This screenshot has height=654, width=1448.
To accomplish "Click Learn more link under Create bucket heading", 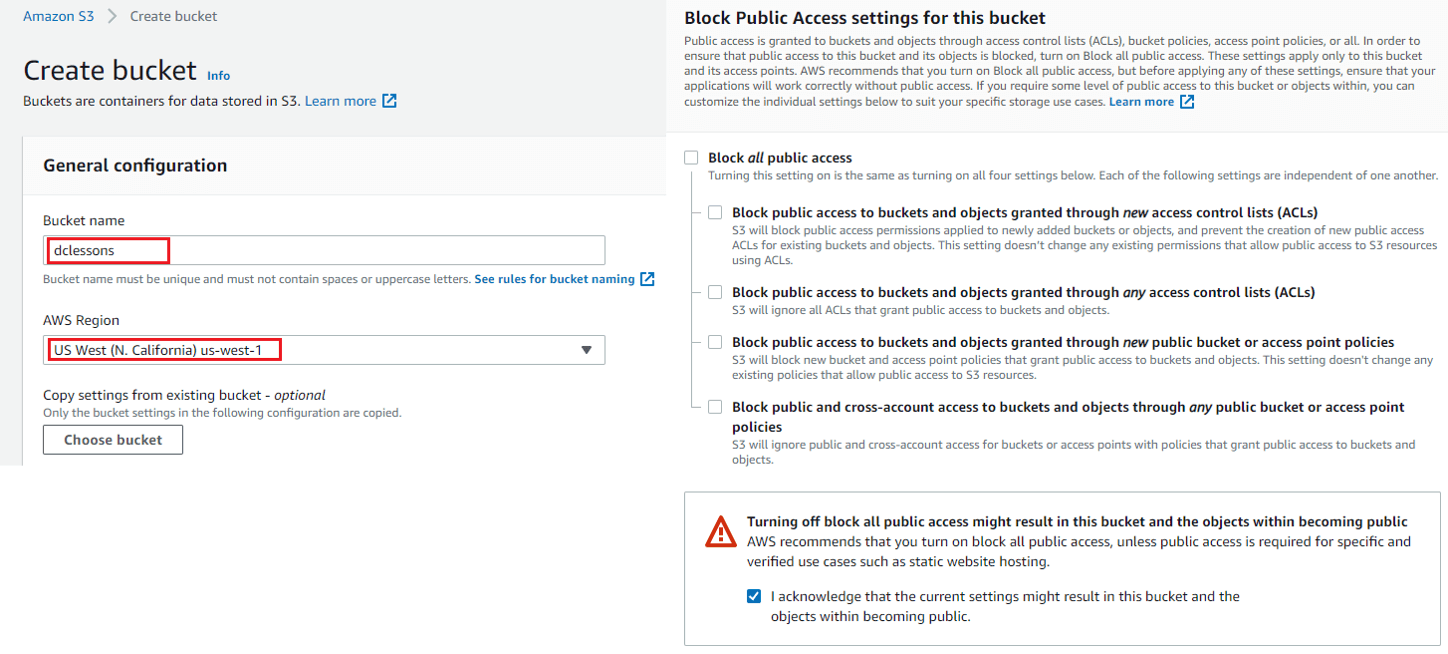I will [340, 101].
